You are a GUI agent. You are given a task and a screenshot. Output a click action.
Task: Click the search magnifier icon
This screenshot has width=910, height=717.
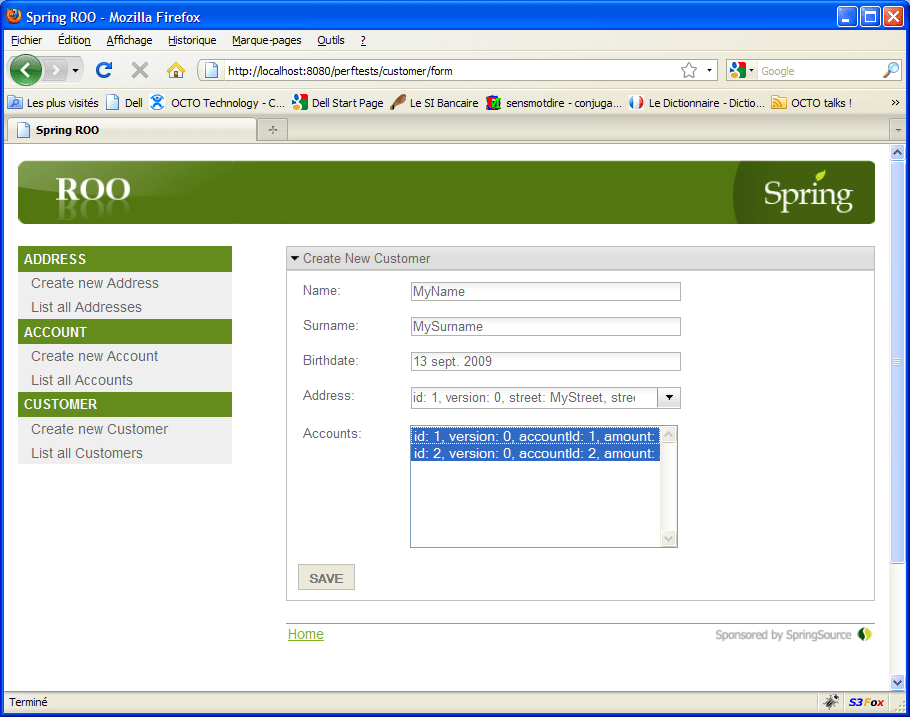(890, 70)
